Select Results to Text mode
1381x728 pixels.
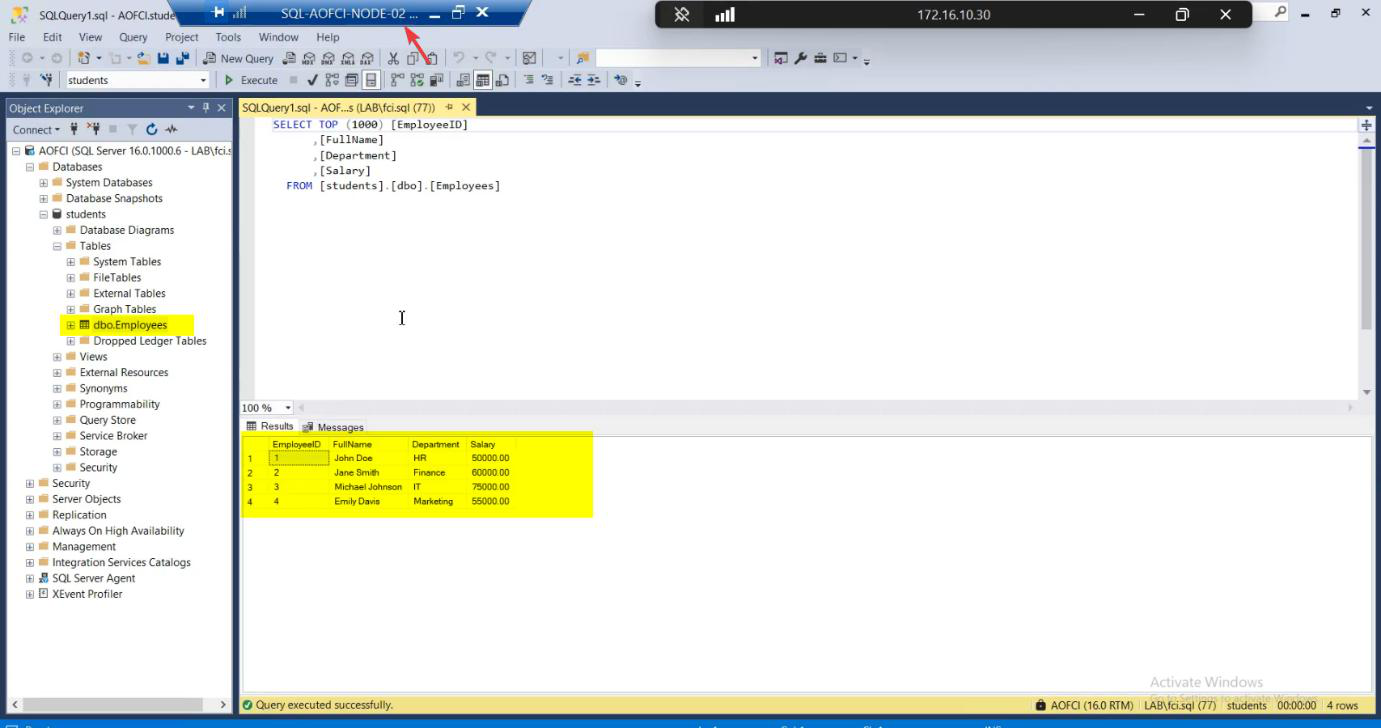(x=463, y=80)
